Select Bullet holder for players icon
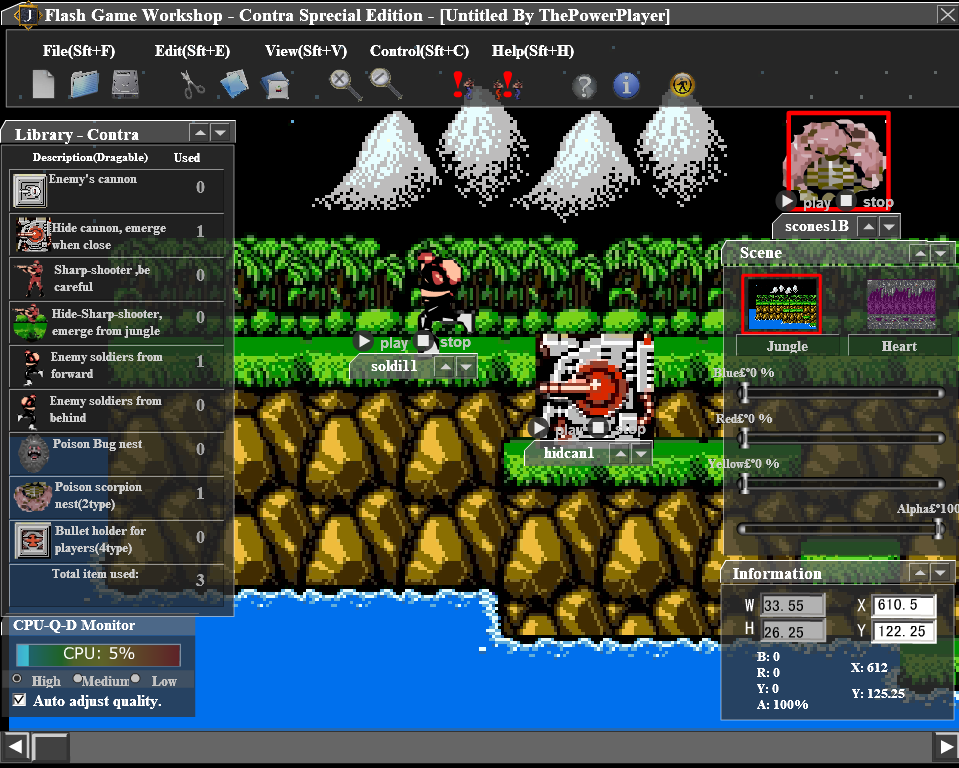The height and width of the screenshot is (768, 959). (32, 541)
